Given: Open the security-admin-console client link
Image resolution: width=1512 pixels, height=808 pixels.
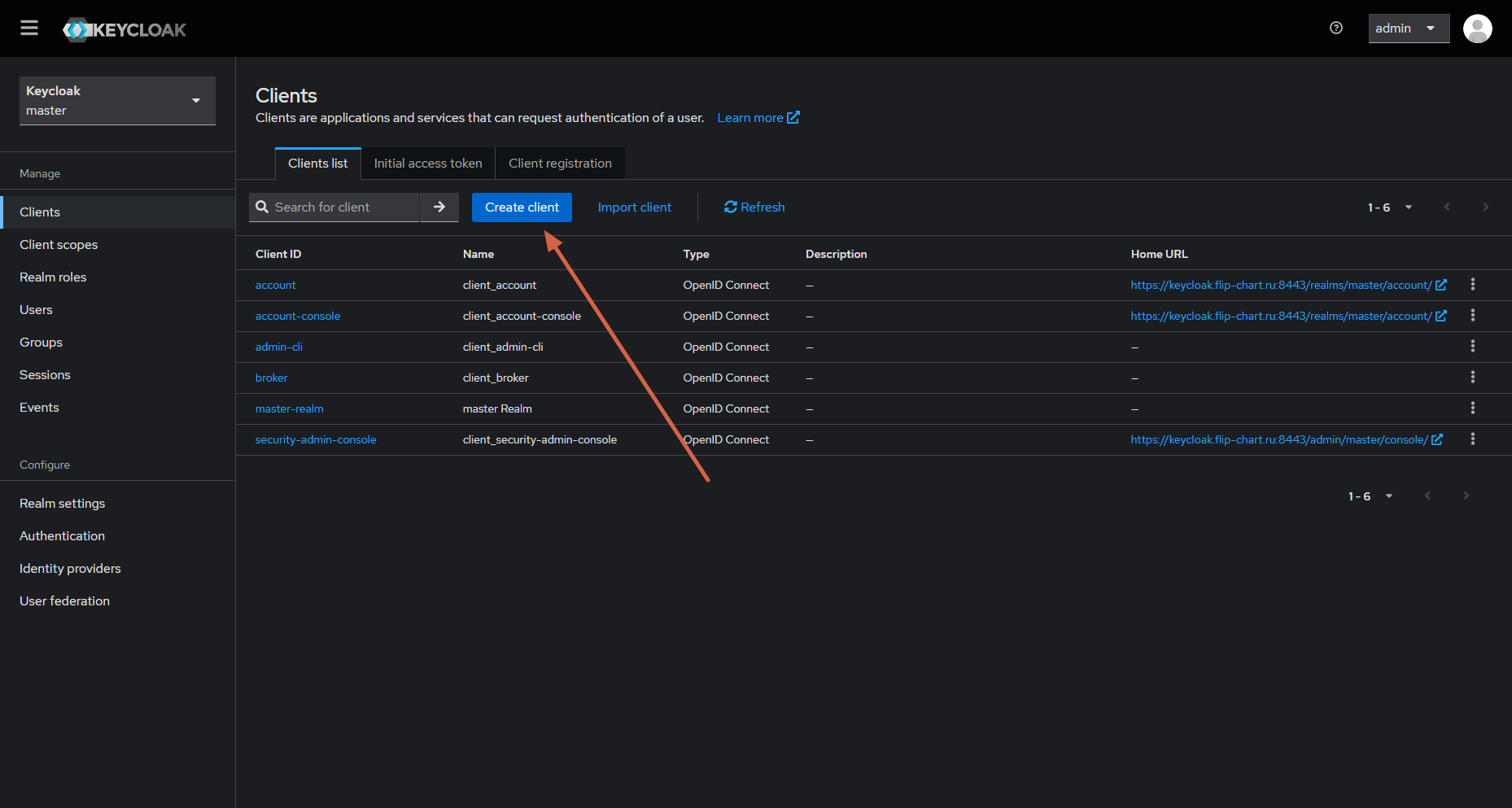Looking at the screenshot, I should [x=316, y=440].
